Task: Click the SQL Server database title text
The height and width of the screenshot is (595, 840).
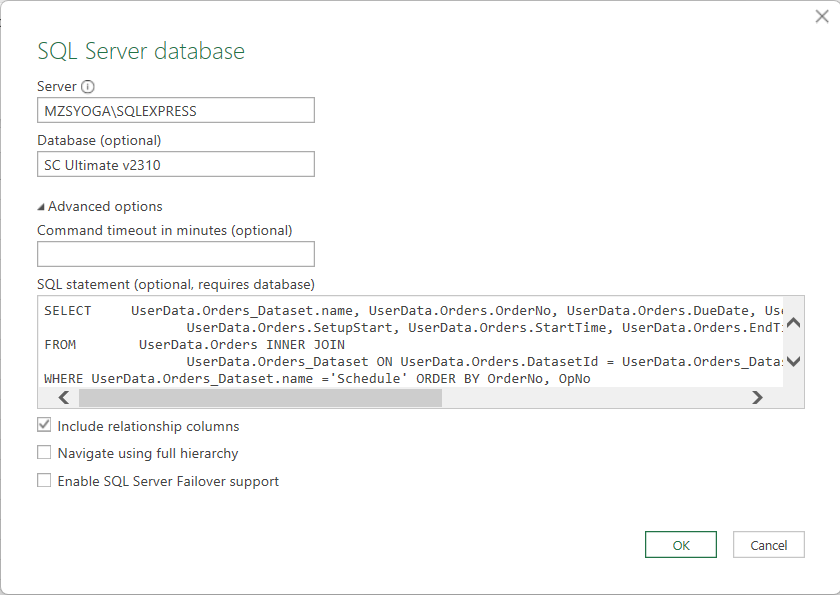Action: (141, 51)
